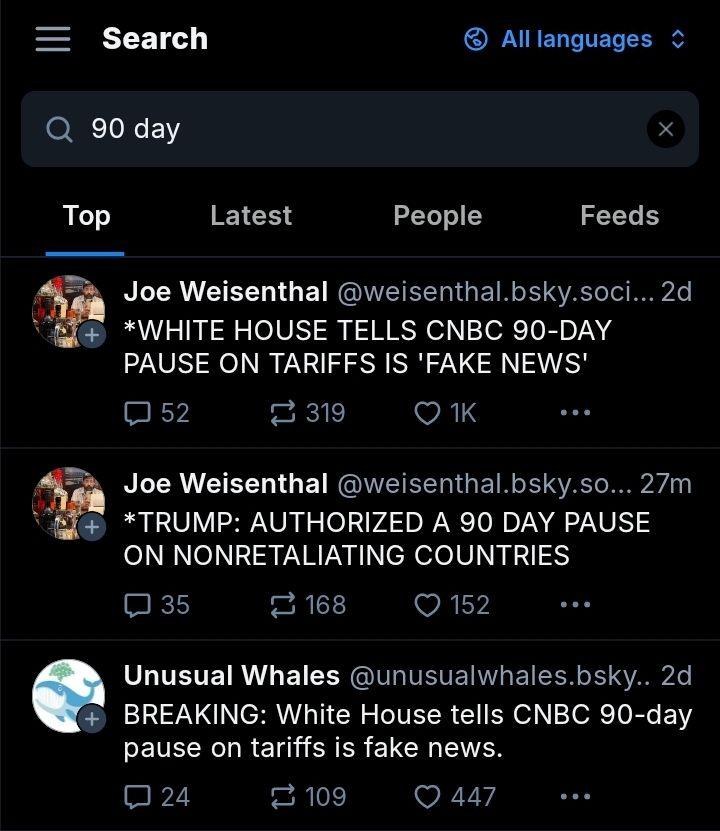The height and width of the screenshot is (831, 720).
Task: Switch to the People tab
Action: coord(437,215)
